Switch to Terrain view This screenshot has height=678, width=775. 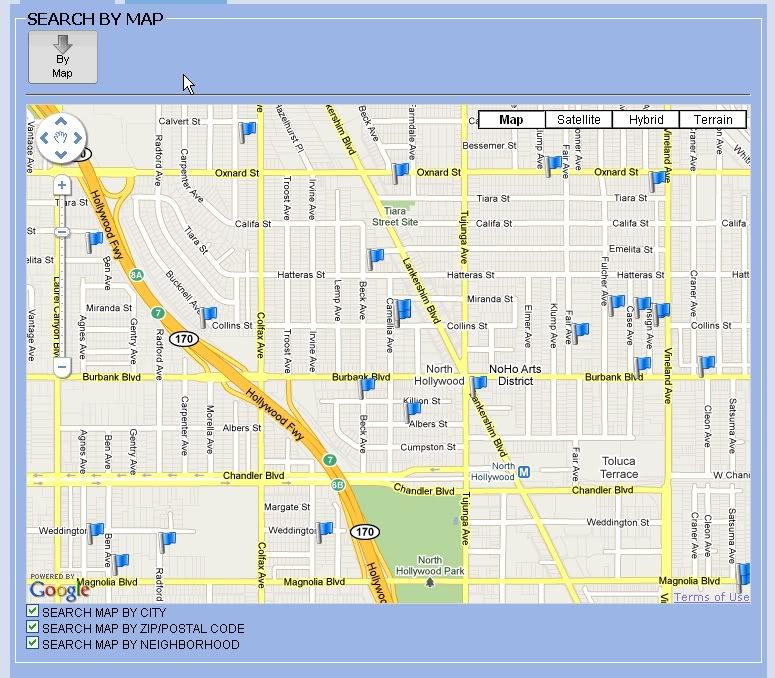tap(713, 120)
